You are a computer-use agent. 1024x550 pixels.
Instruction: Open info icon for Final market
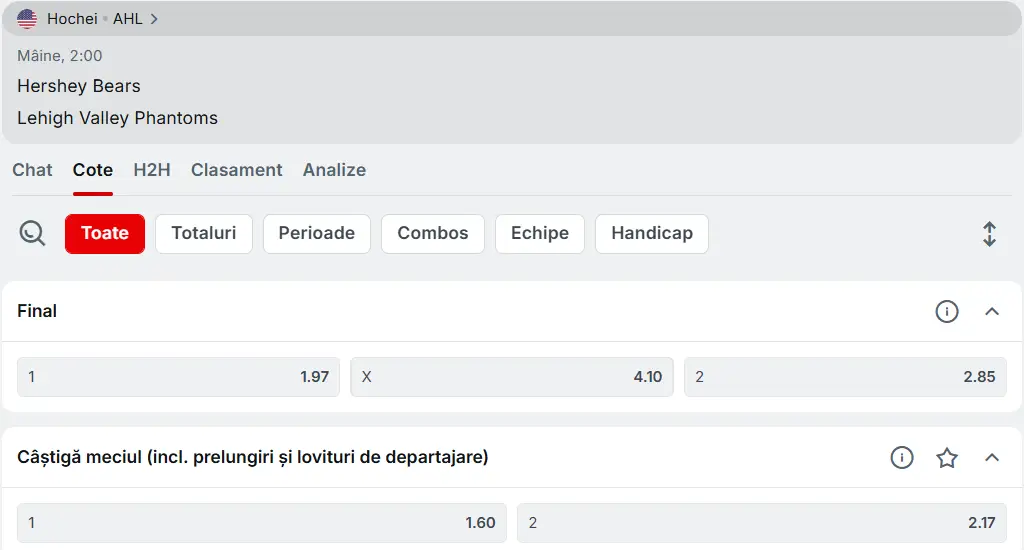pyautogui.click(x=946, y=312)
